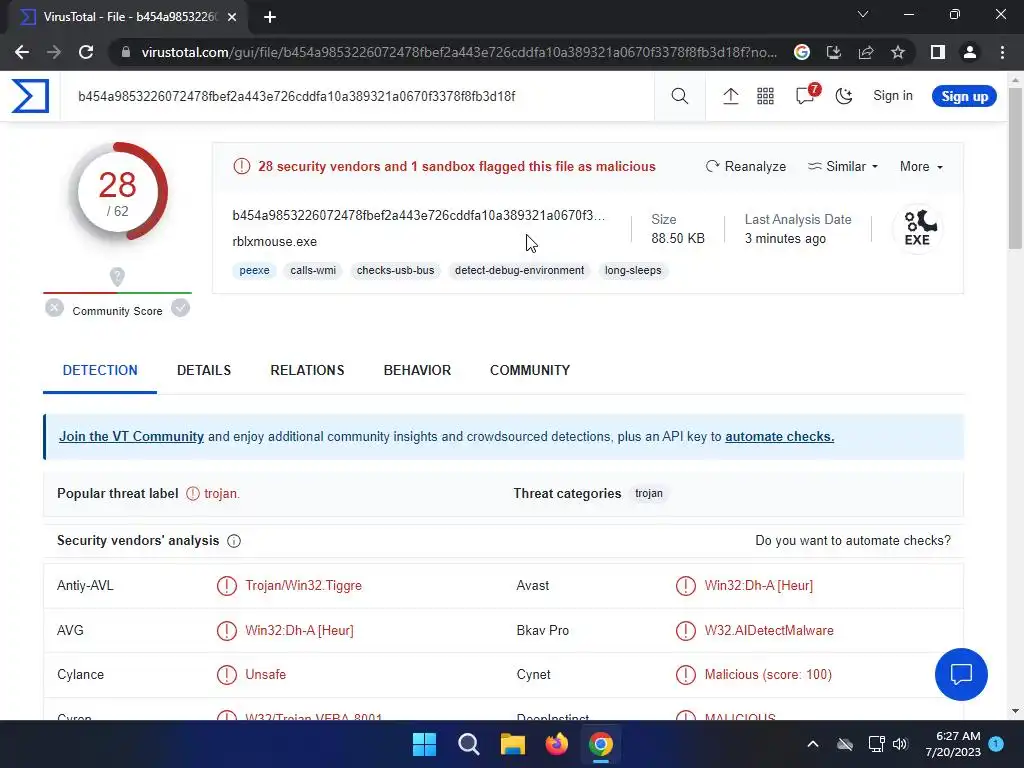Click the Google icon in address bar
Viewport: 1024px width, 768px height.
tap(802, 52)
